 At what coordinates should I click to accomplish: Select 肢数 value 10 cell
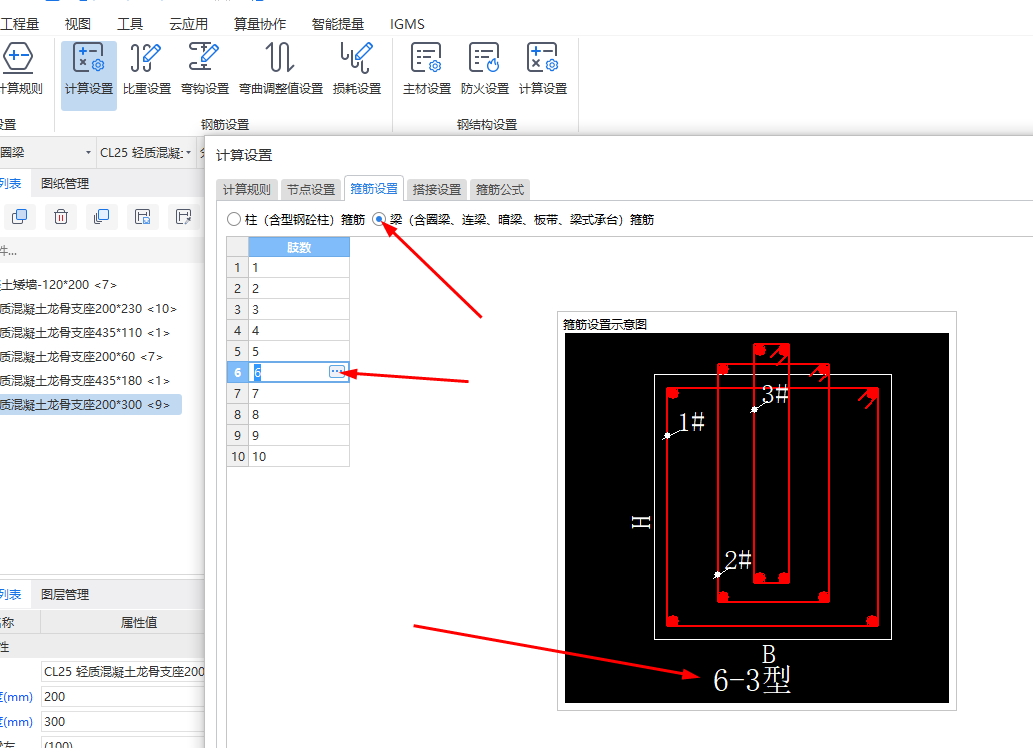pos(298,457)
